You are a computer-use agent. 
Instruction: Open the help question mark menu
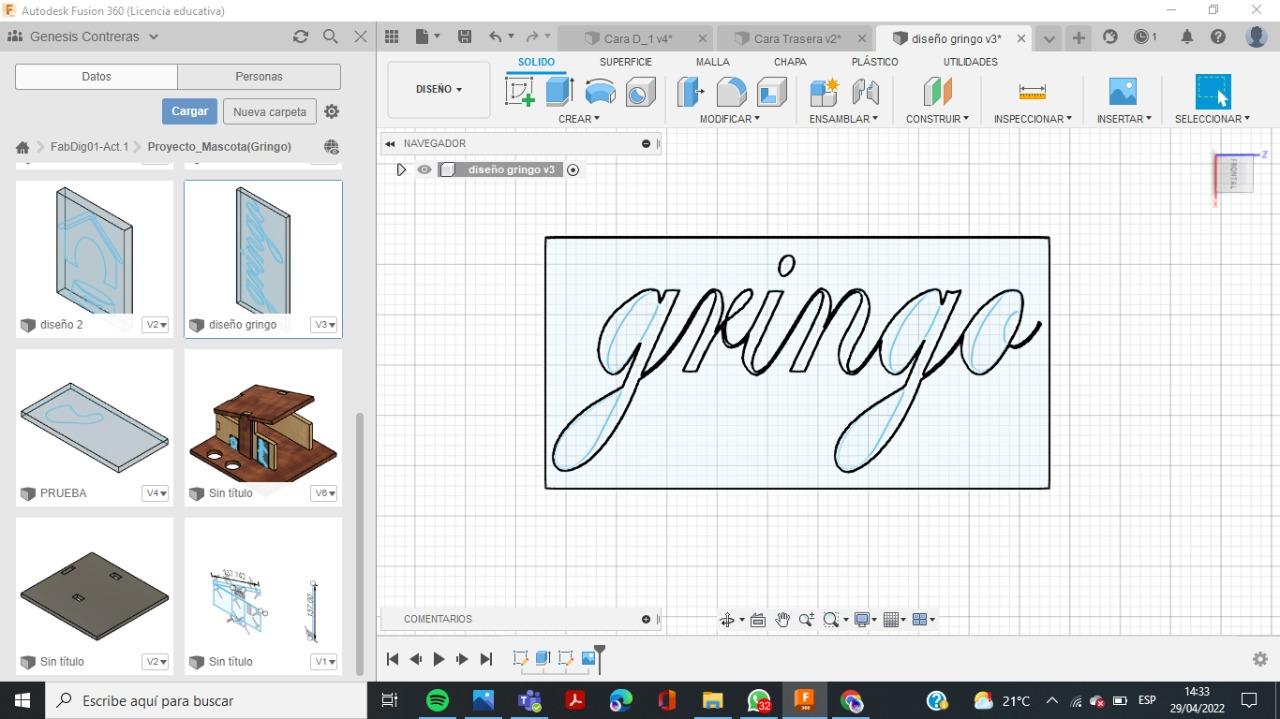click(x=1218, y=37)
